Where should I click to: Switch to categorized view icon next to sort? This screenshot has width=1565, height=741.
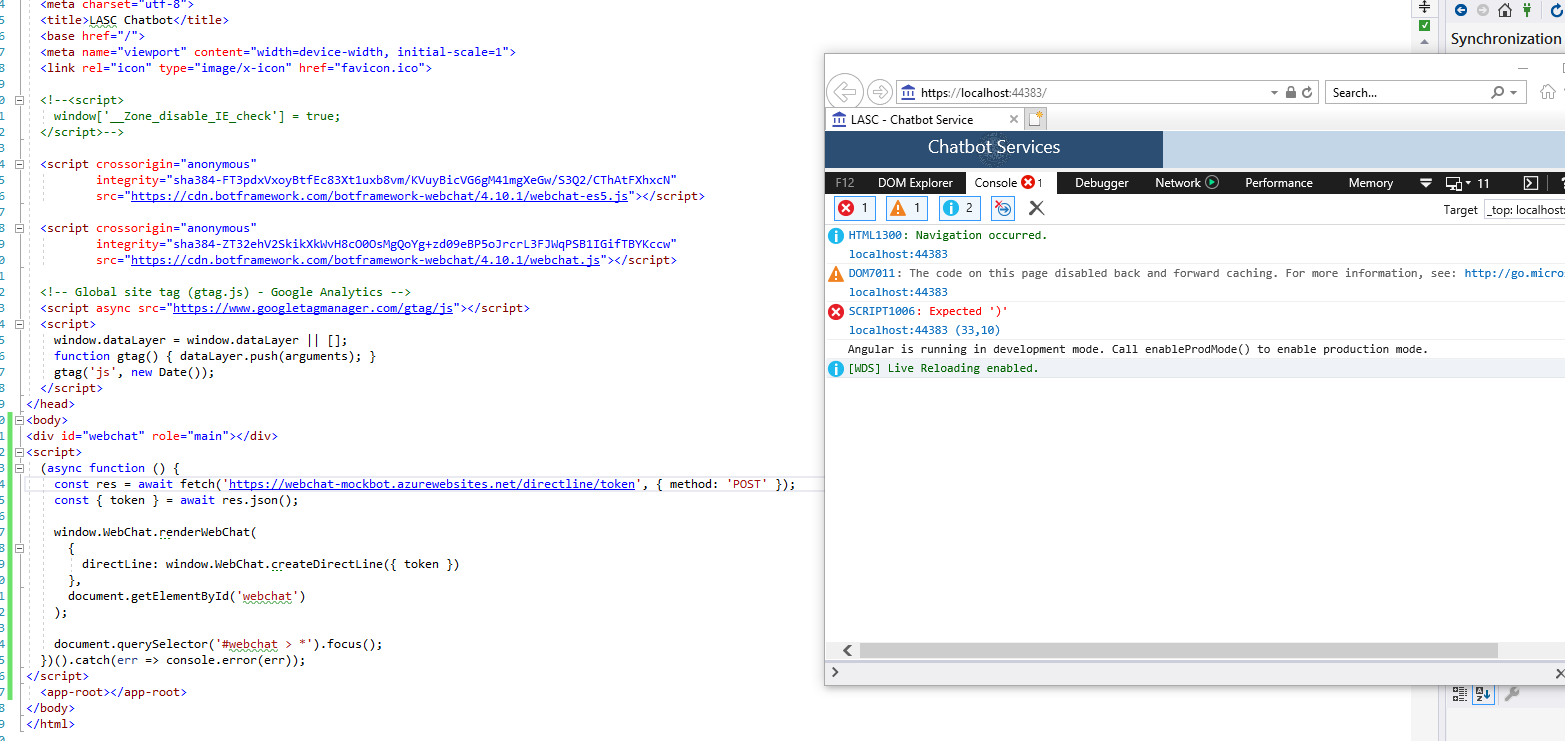click(x=1460, y=694)
